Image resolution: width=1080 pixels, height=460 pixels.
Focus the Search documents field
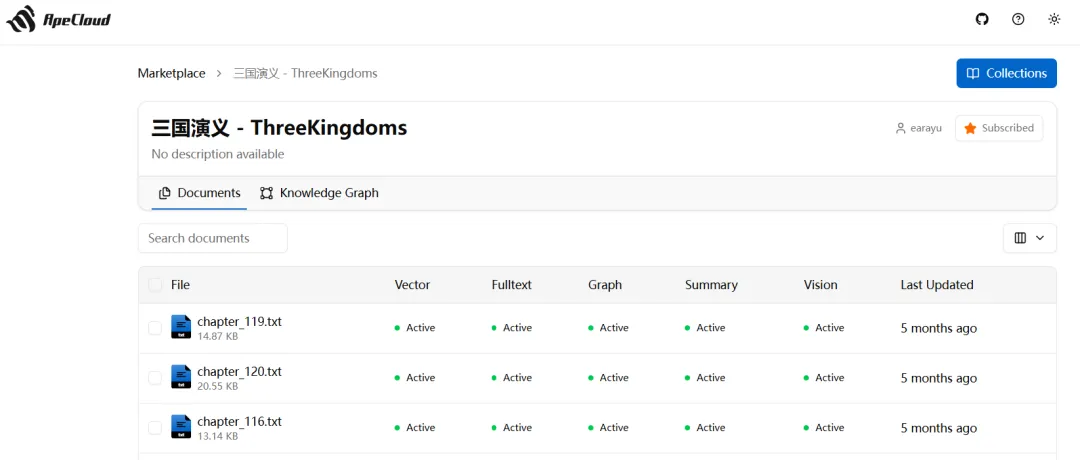click(x=212, y=238)
